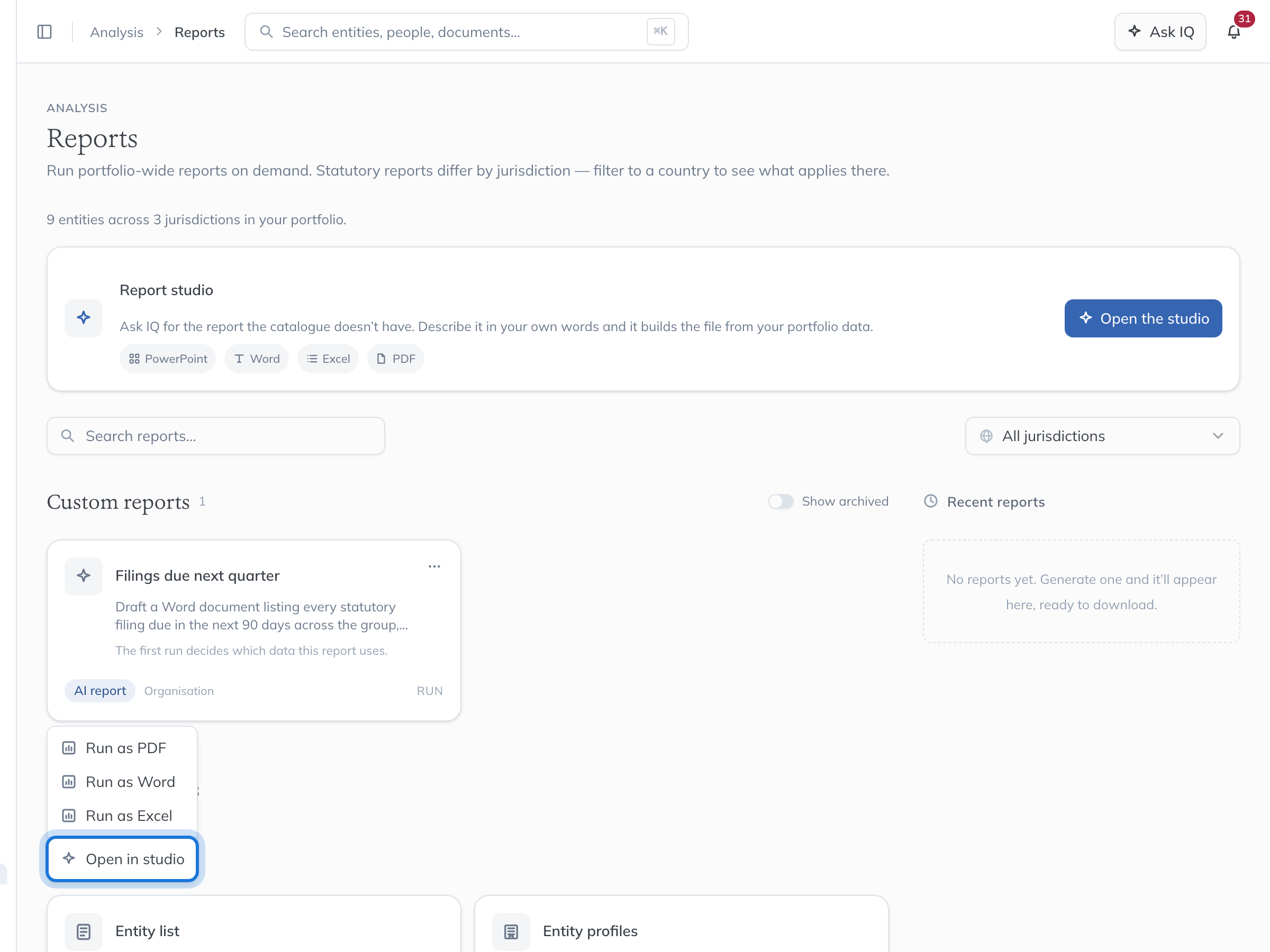Go to Analysis breadcrumb
1270x952 pixels.
116,32
